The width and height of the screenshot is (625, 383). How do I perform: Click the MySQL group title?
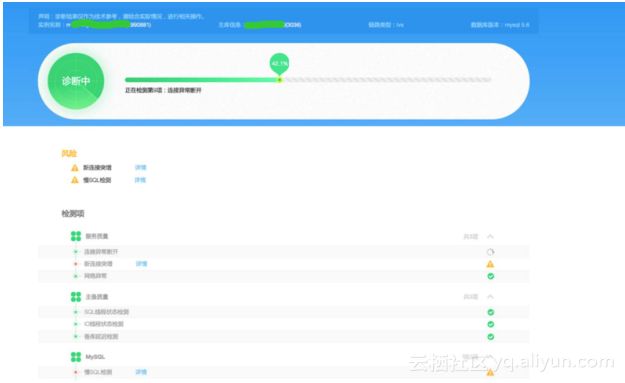pos(95,357)
